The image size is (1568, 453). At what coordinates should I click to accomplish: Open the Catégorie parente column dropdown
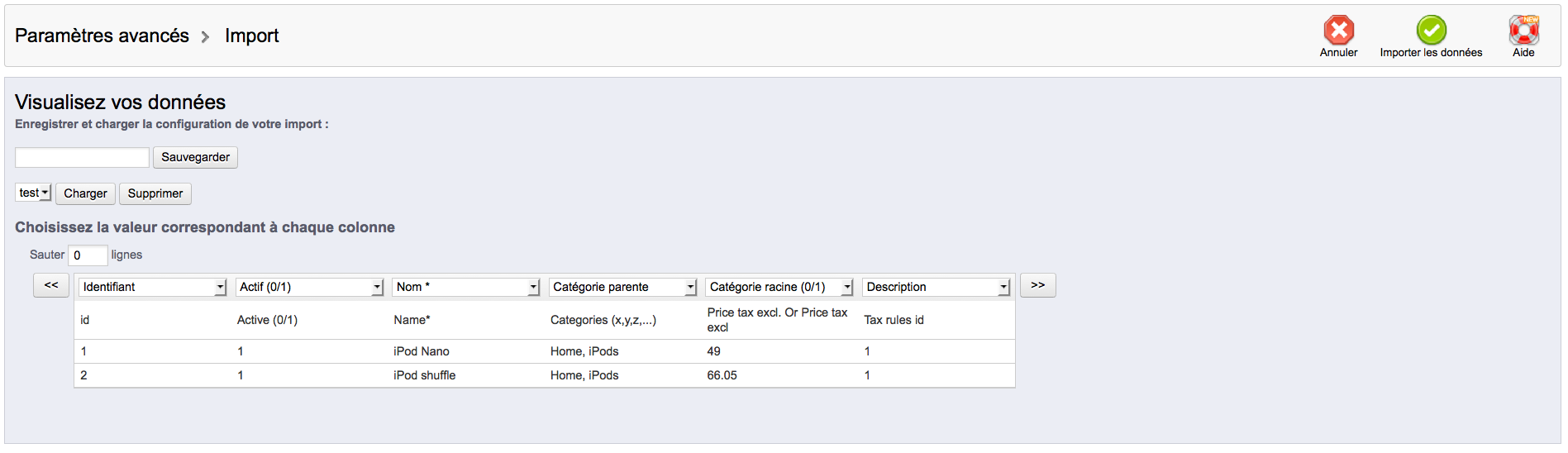[x=623, y=287]
